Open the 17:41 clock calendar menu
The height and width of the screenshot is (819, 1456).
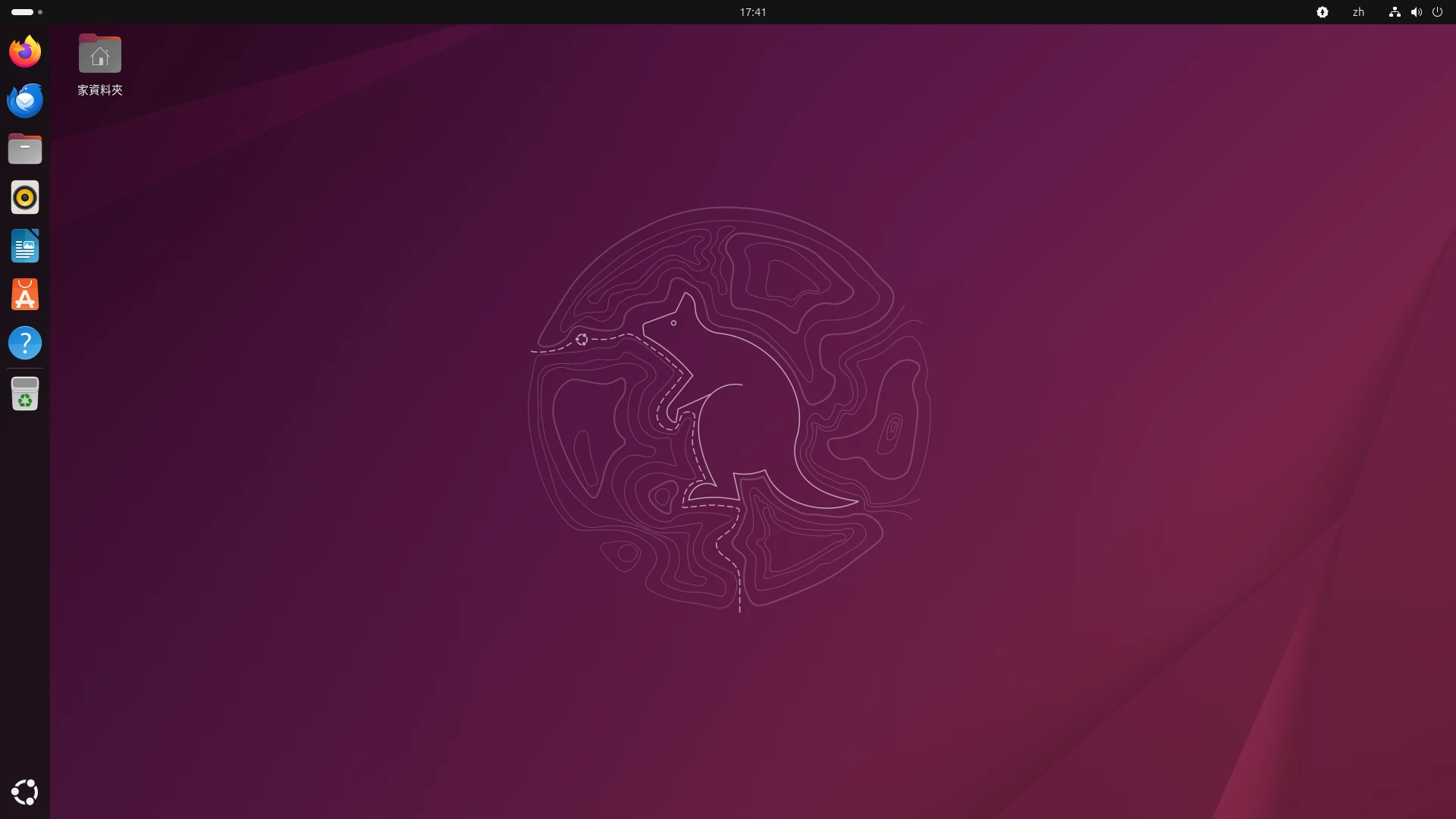(x=752, y=12)
